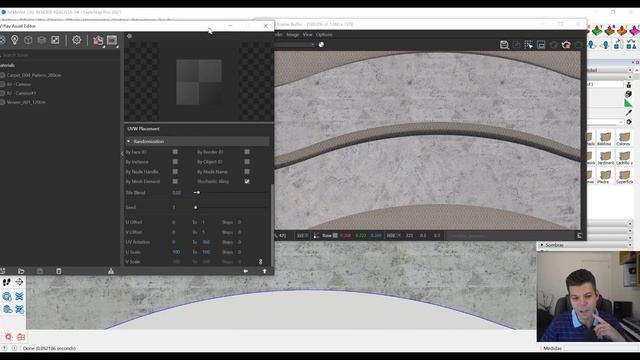Click the up arrow icon below UVW Placement
The image size is (640, 360).
click(x=264, y=271)
